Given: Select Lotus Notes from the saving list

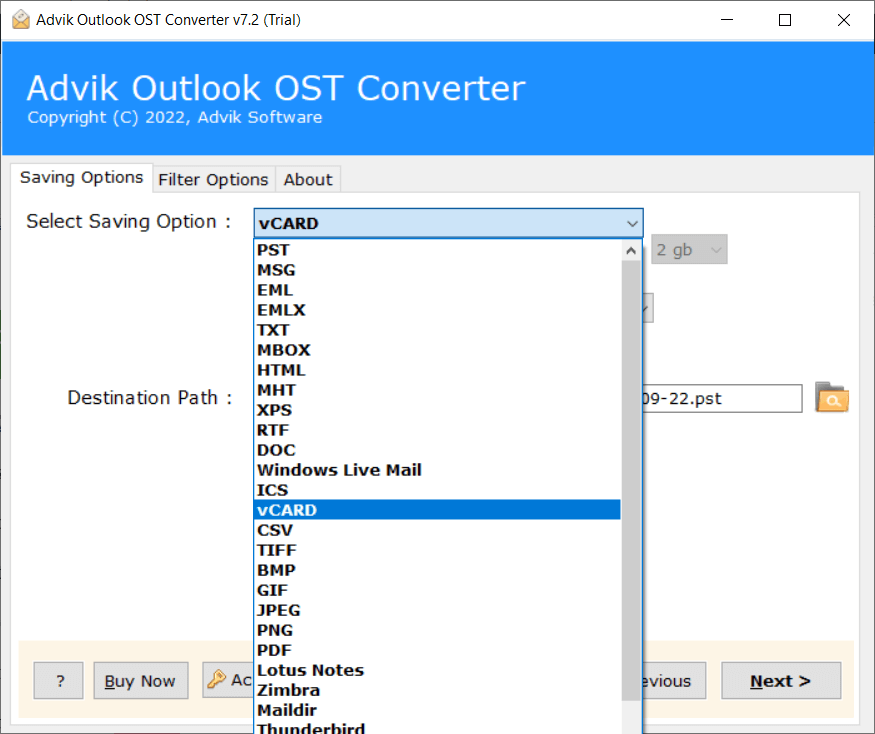Looking at the screenshot, I should [438, 670].
